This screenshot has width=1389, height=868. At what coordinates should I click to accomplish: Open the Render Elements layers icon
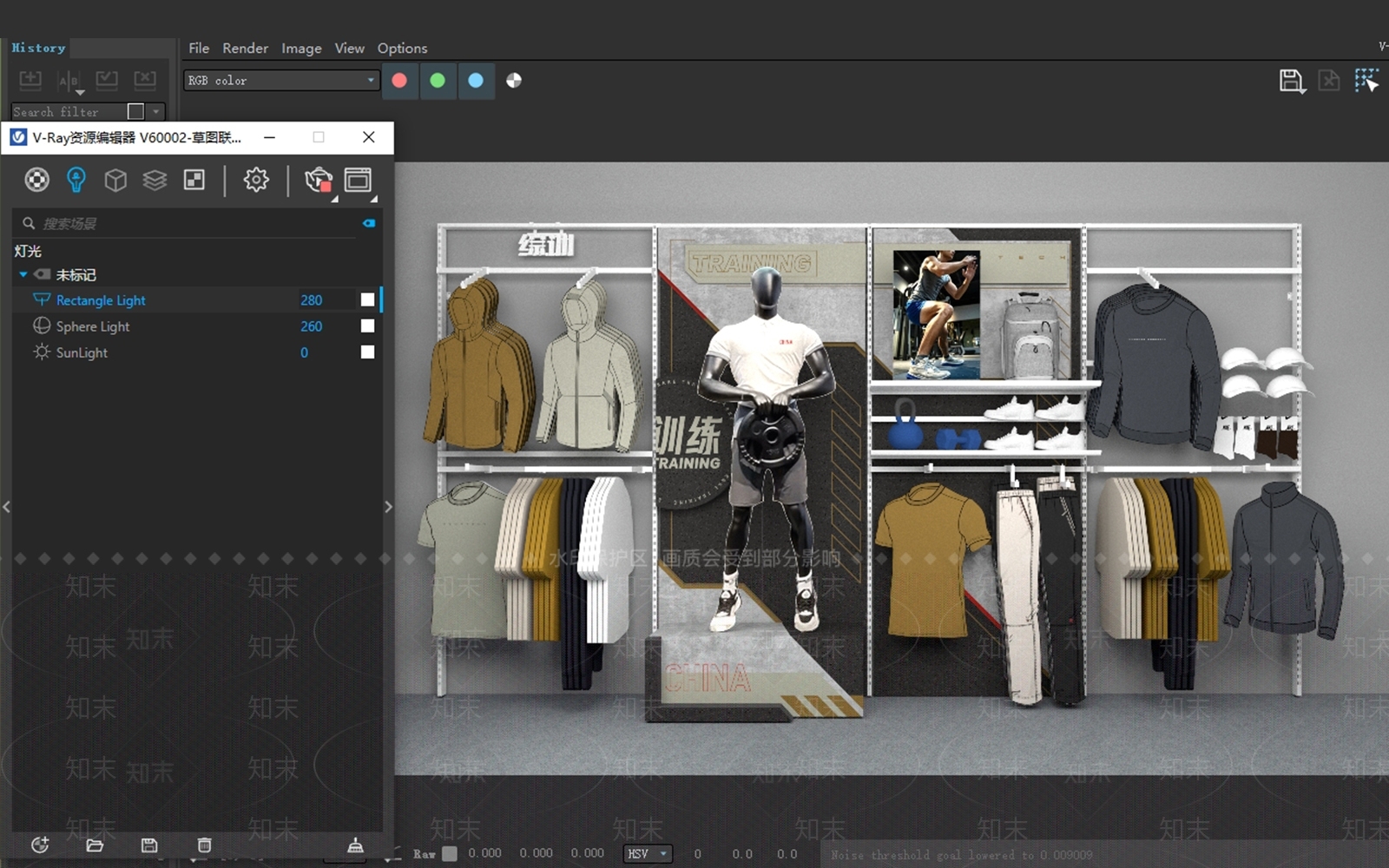click(155, 180)
